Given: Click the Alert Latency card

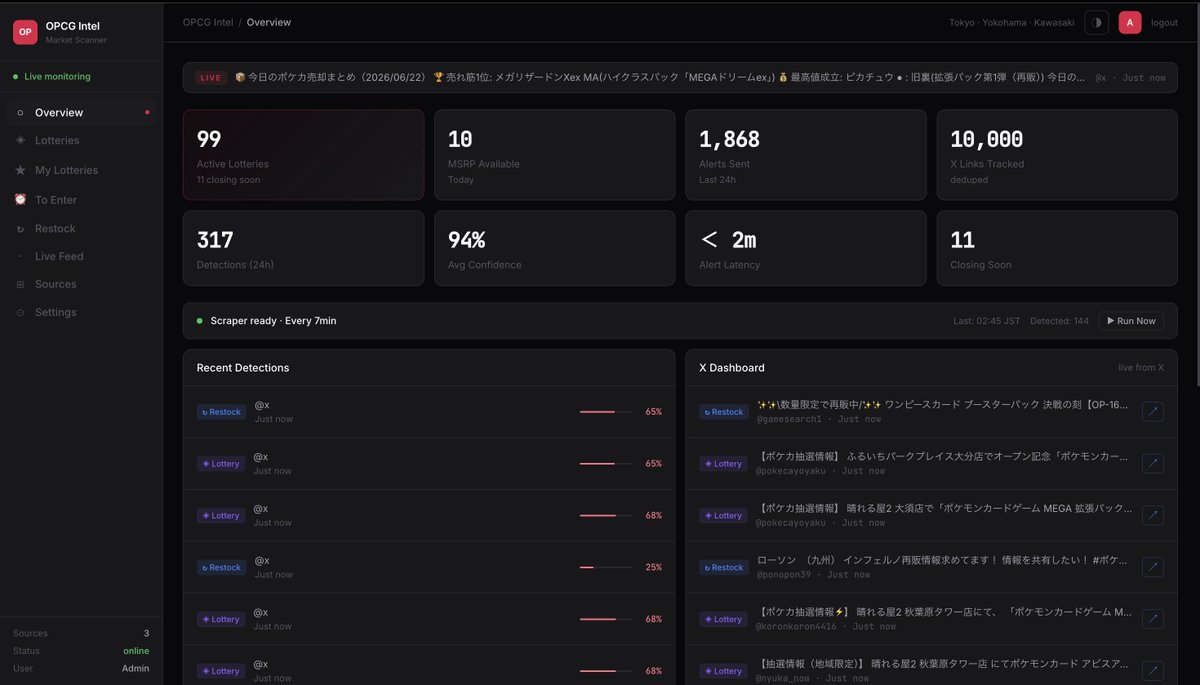Looking at the screenshot, I should point(806,248).
